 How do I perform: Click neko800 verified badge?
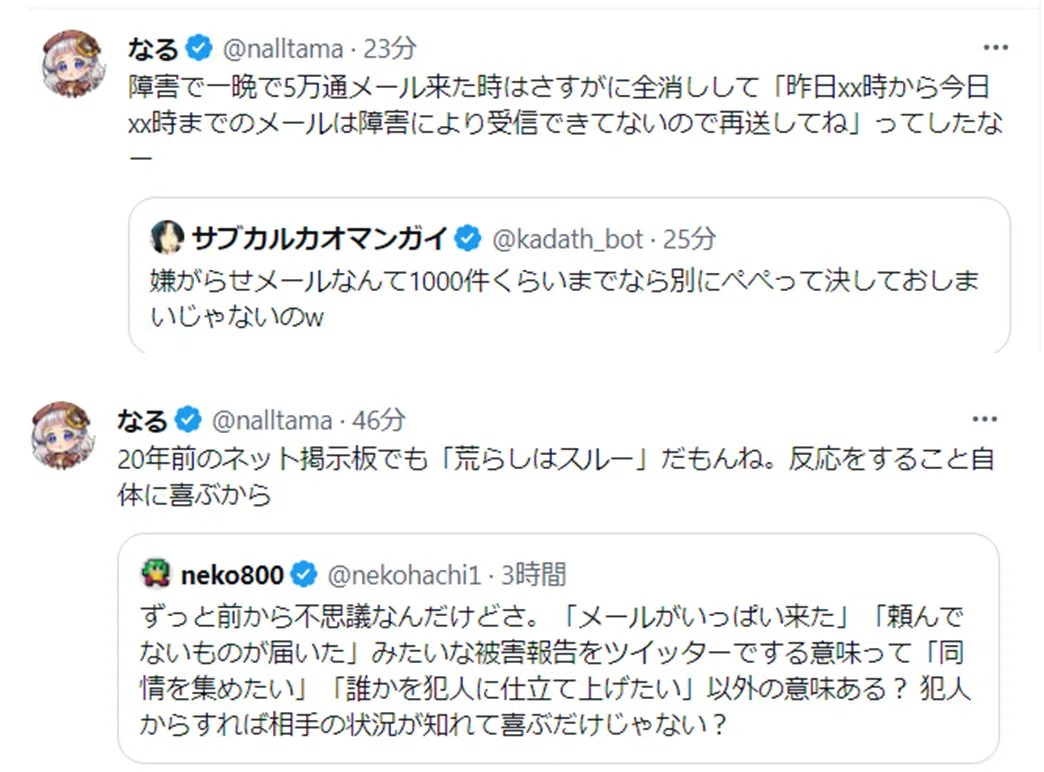304,574
